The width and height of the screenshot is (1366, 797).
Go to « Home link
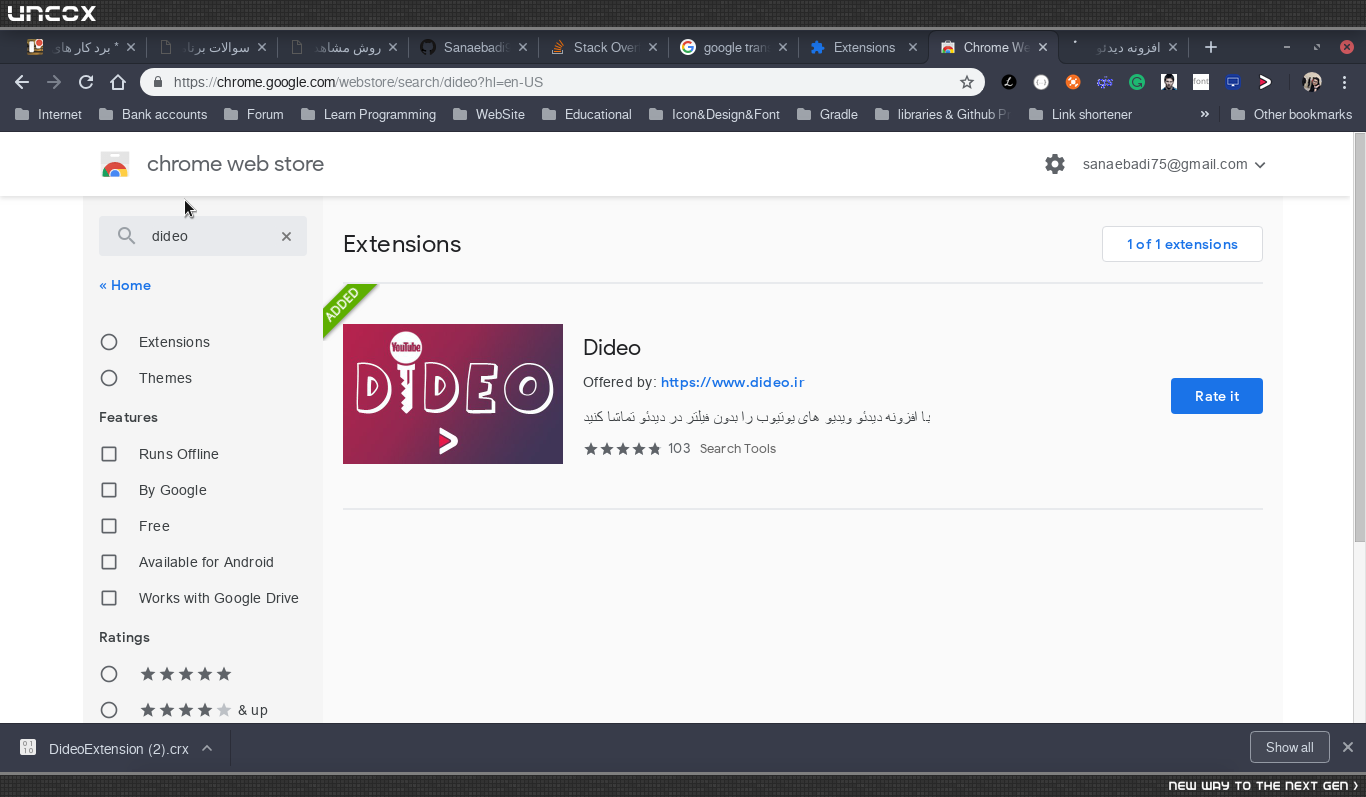[x=125, y=285]
